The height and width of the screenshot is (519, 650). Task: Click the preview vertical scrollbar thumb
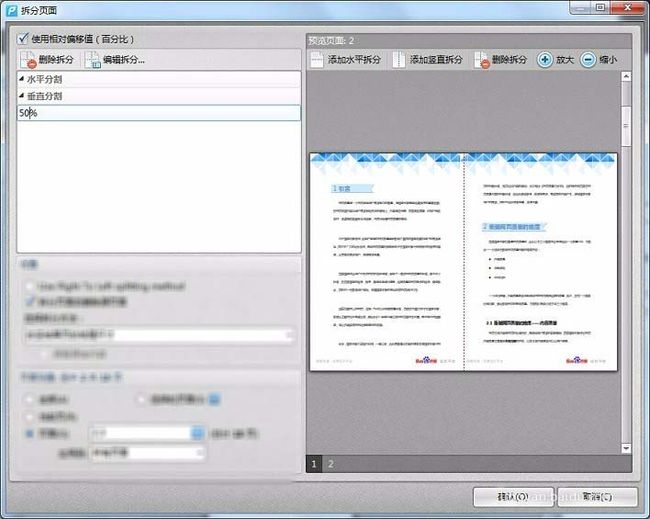tap(626, 126)
